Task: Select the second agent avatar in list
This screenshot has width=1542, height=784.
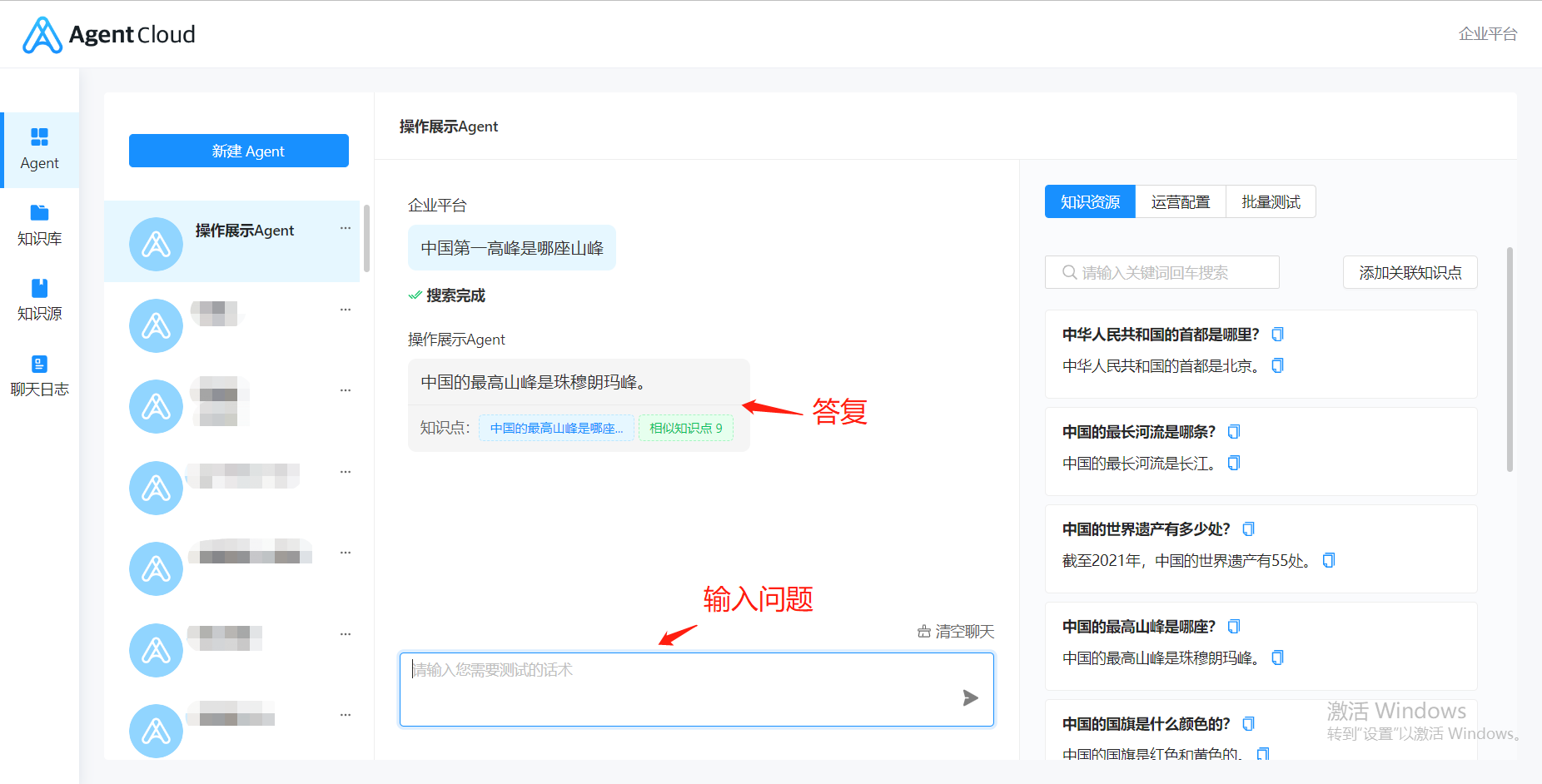Action: click(x=156, y=325)
